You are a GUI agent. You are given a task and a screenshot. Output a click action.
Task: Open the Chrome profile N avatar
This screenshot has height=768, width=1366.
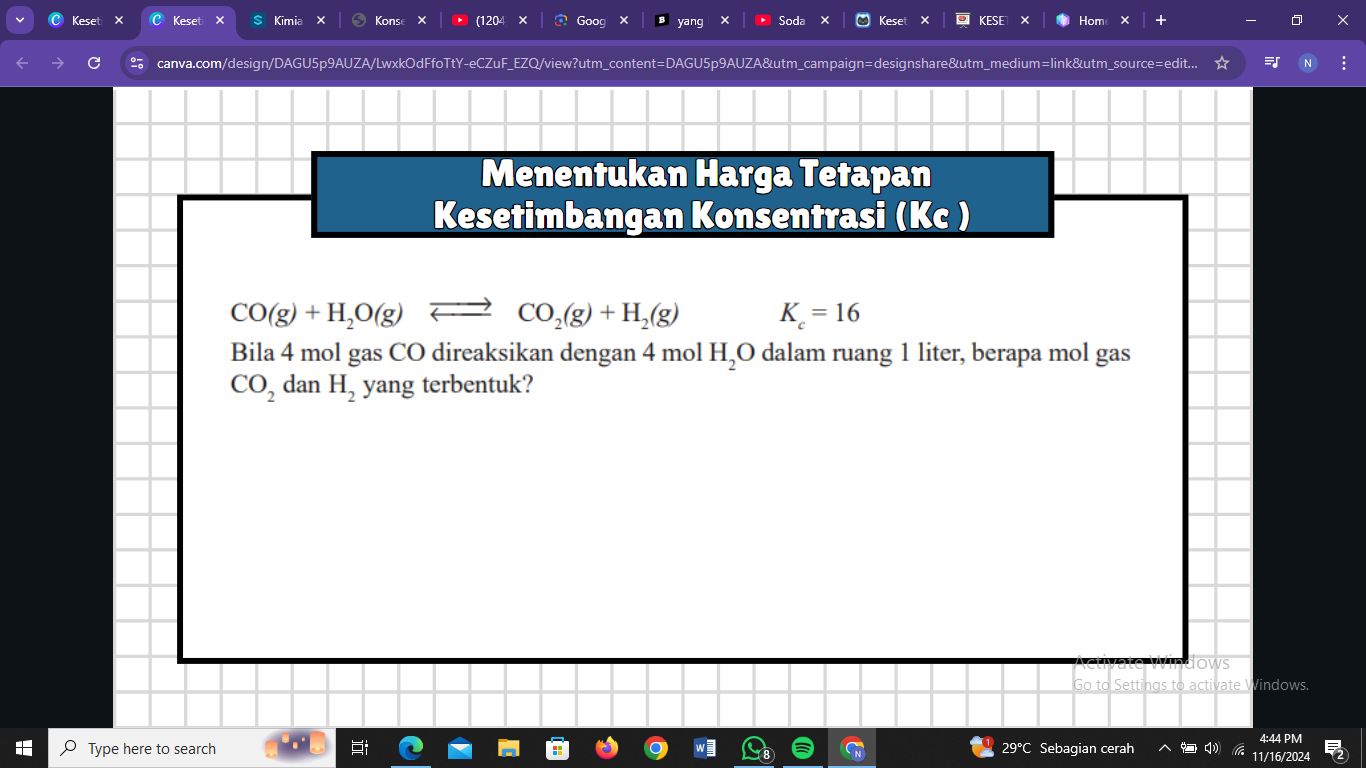(1308, 63)
